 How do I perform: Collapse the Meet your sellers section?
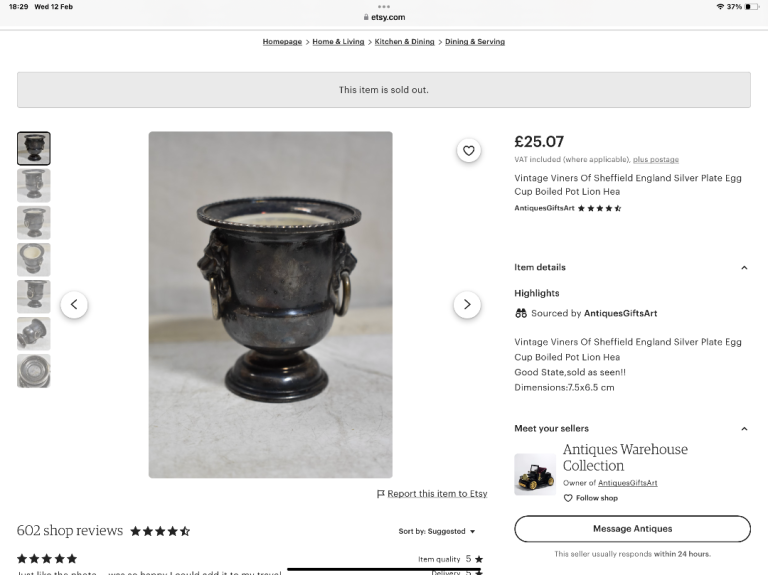click(x=743, y=429)
